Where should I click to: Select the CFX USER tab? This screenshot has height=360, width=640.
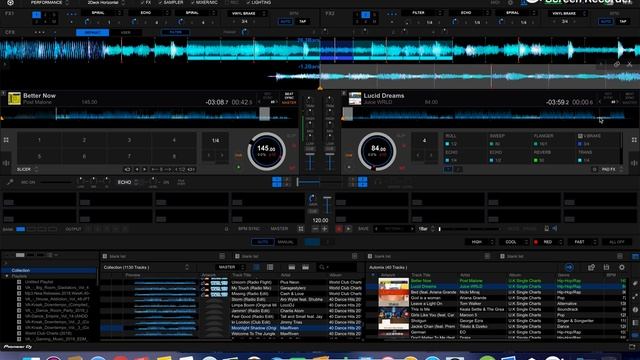(x=126, y=32)
